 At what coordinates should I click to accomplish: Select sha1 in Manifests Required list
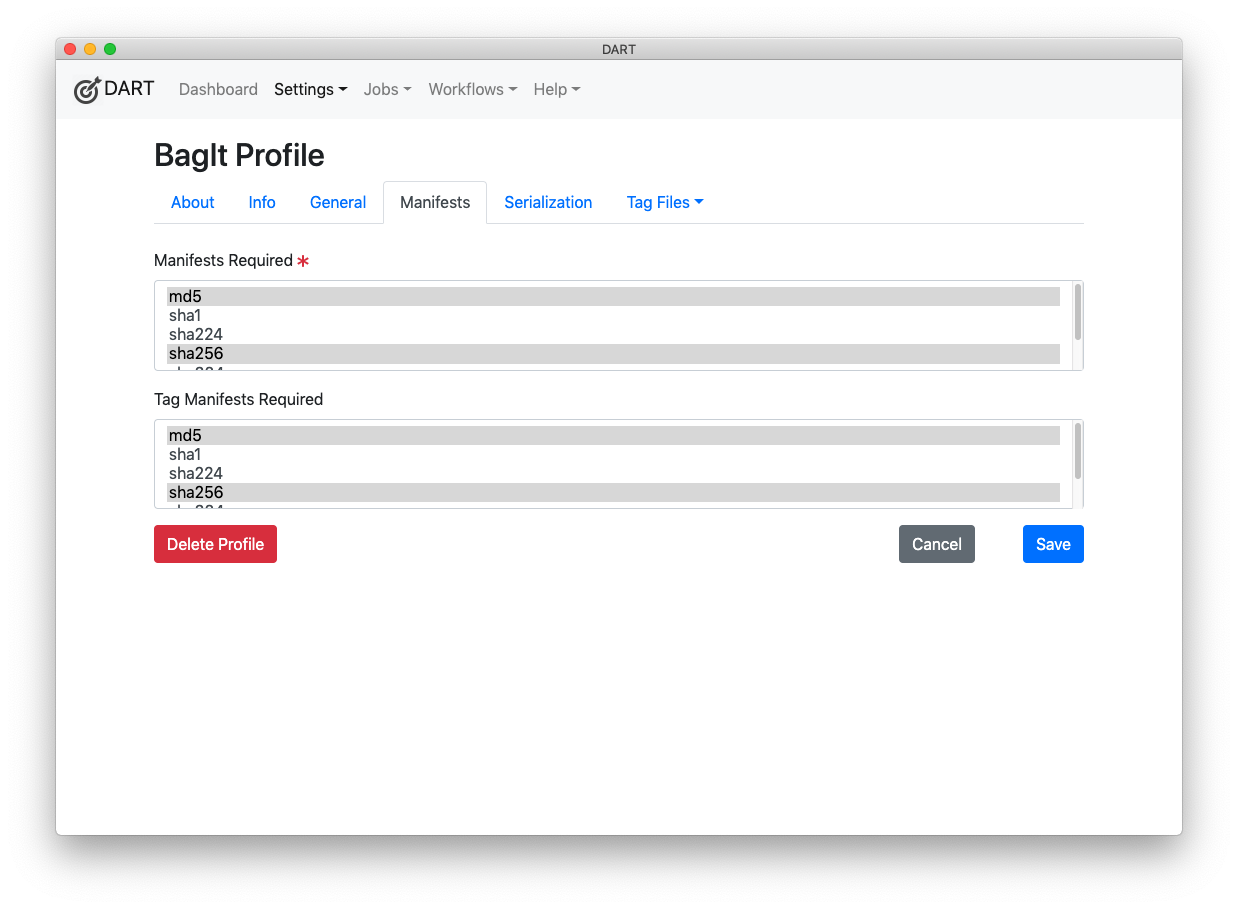point(400,315)
